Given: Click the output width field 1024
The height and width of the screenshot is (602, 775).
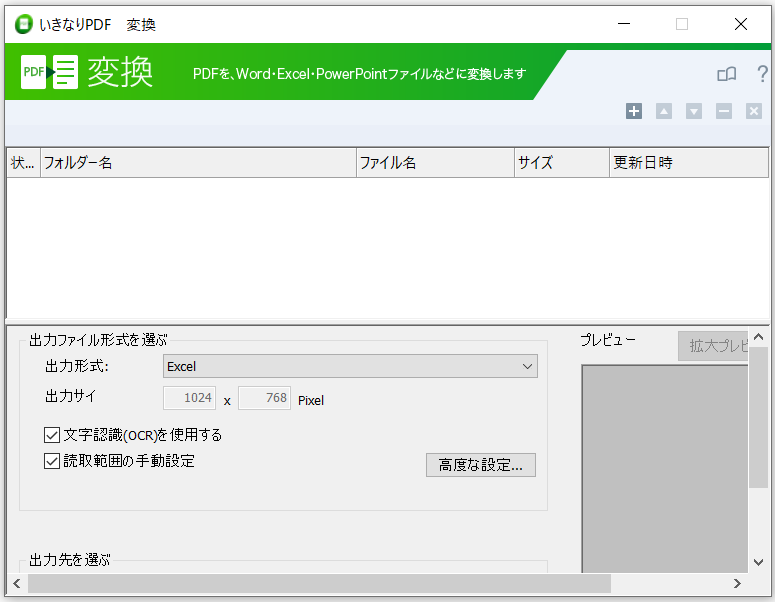Looking at the screenshot, I should point(189,398).
